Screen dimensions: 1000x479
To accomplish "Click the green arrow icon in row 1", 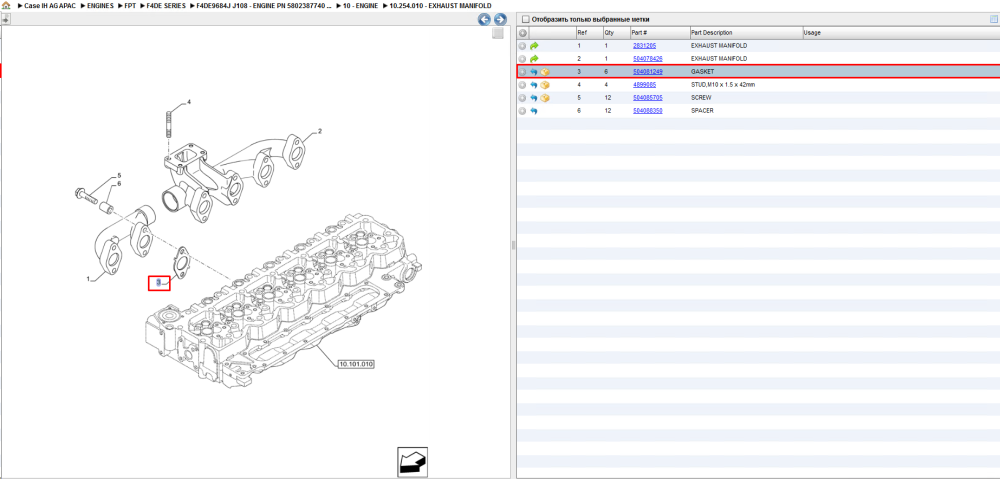I will 534,46.
